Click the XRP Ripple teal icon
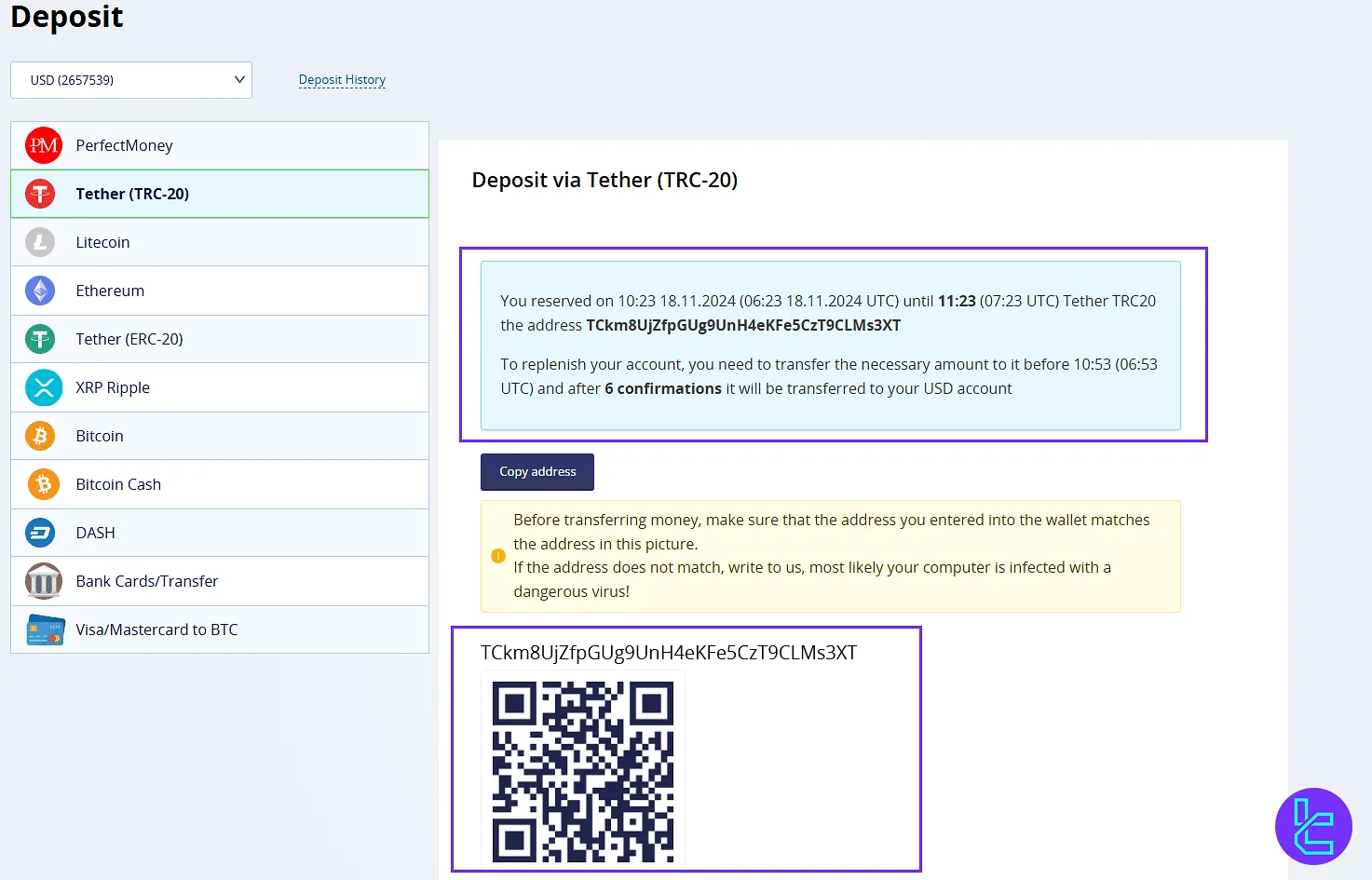1372x880 pixels. (x=44, y=387)
